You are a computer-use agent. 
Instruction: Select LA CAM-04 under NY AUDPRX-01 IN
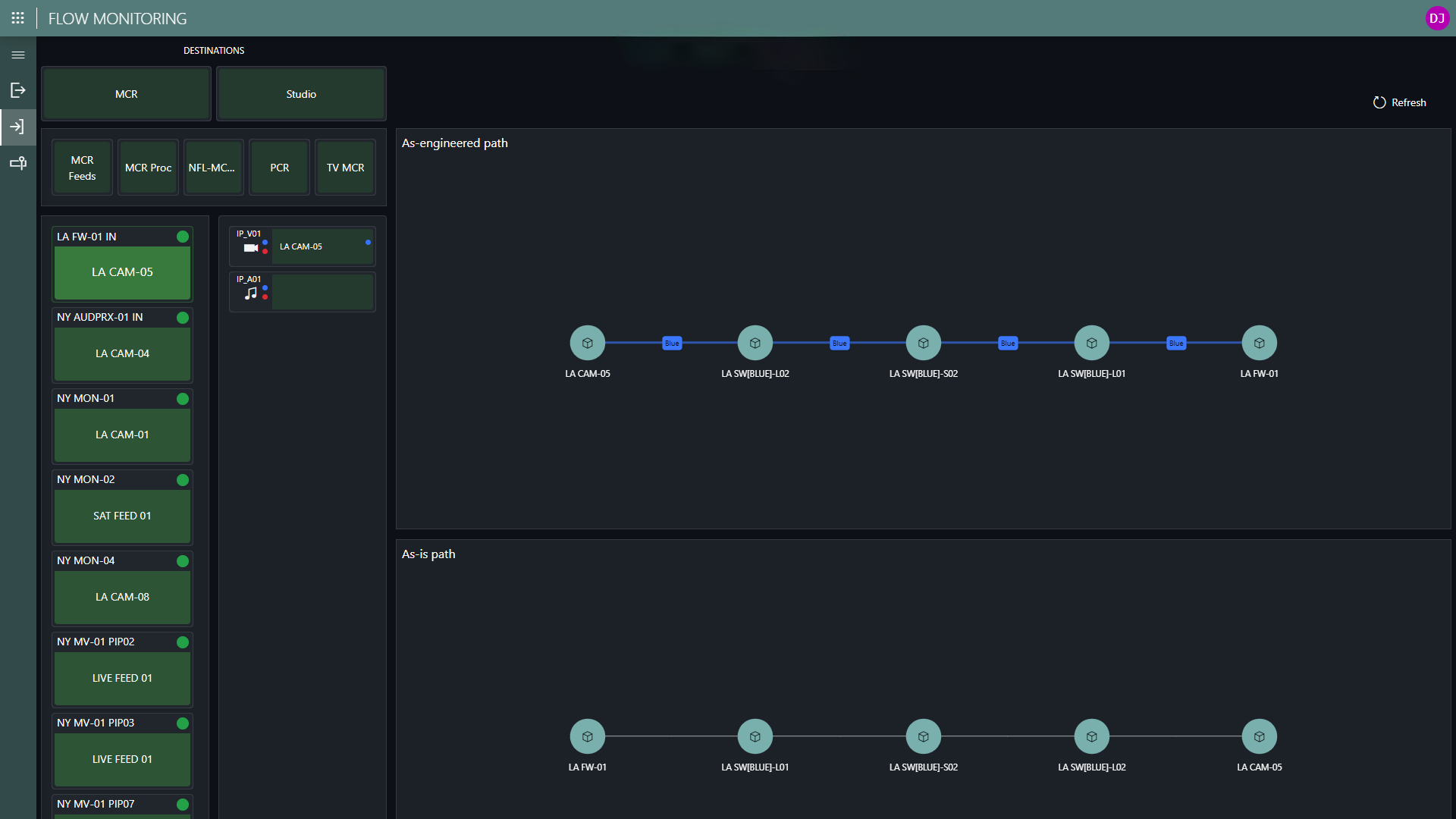122,353
